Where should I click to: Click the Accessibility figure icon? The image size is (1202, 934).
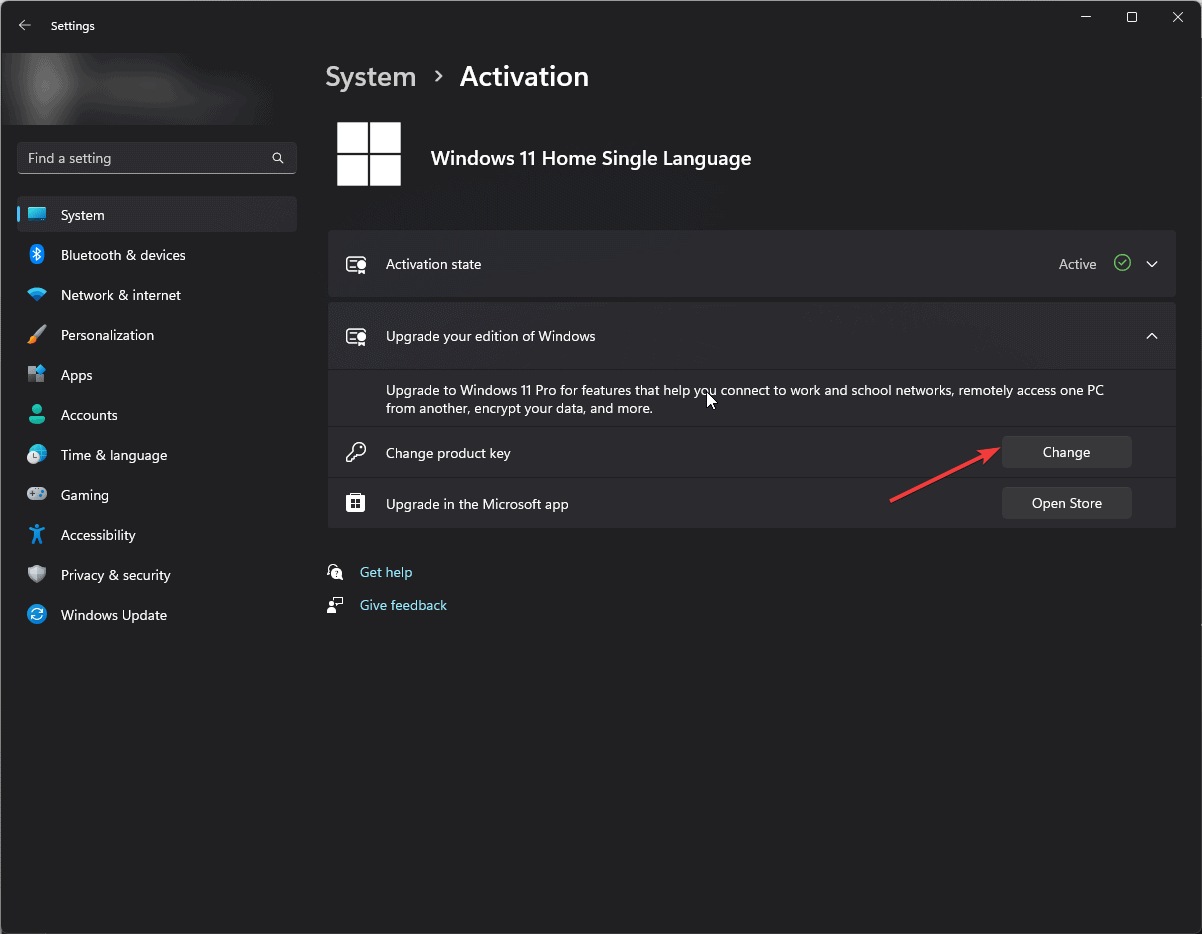[x=37, y=535]
